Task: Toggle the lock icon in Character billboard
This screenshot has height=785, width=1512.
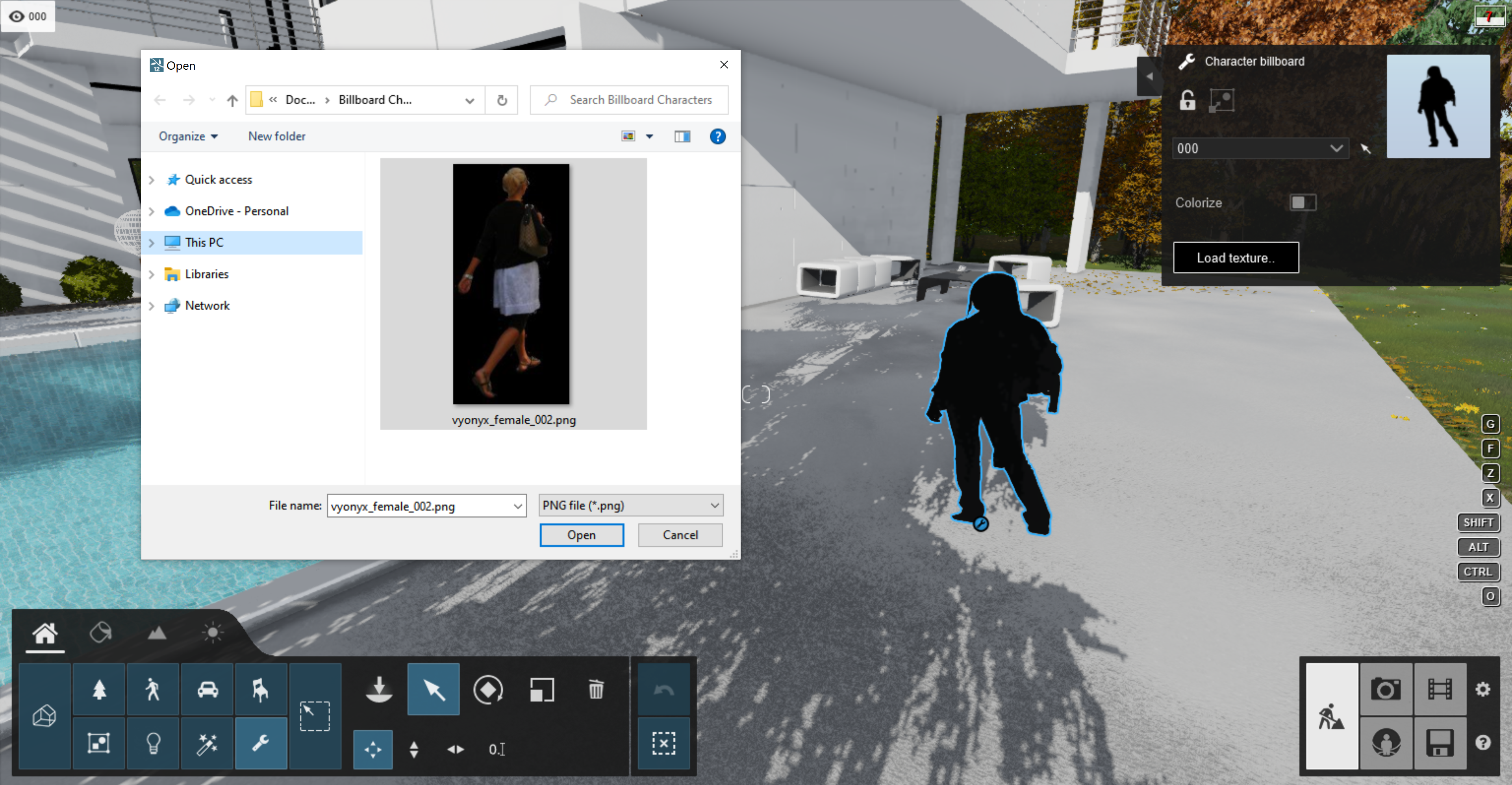Action: (x=1188, y=100)
